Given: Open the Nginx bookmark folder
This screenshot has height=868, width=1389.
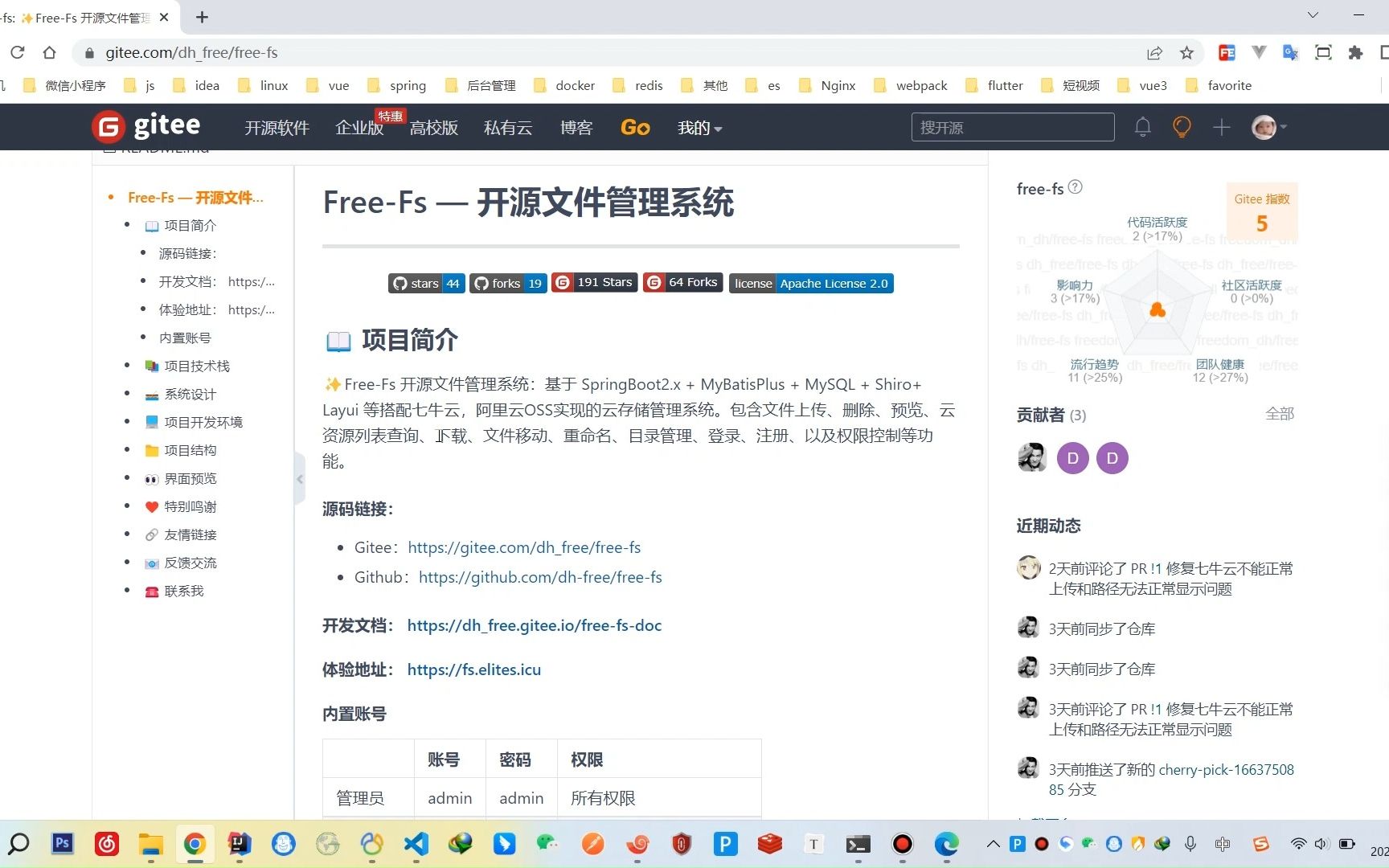Looking at the screenshot, I should tap(827, 86).
